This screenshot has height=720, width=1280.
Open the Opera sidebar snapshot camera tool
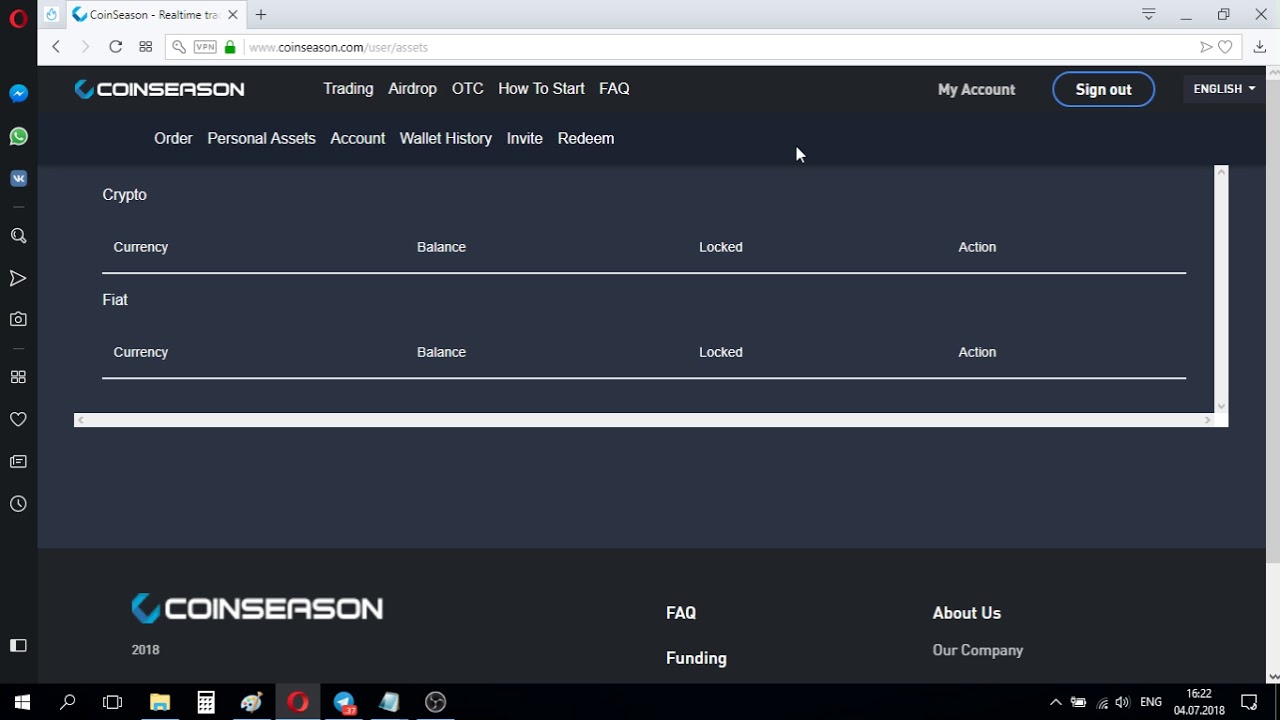point(18,320)
